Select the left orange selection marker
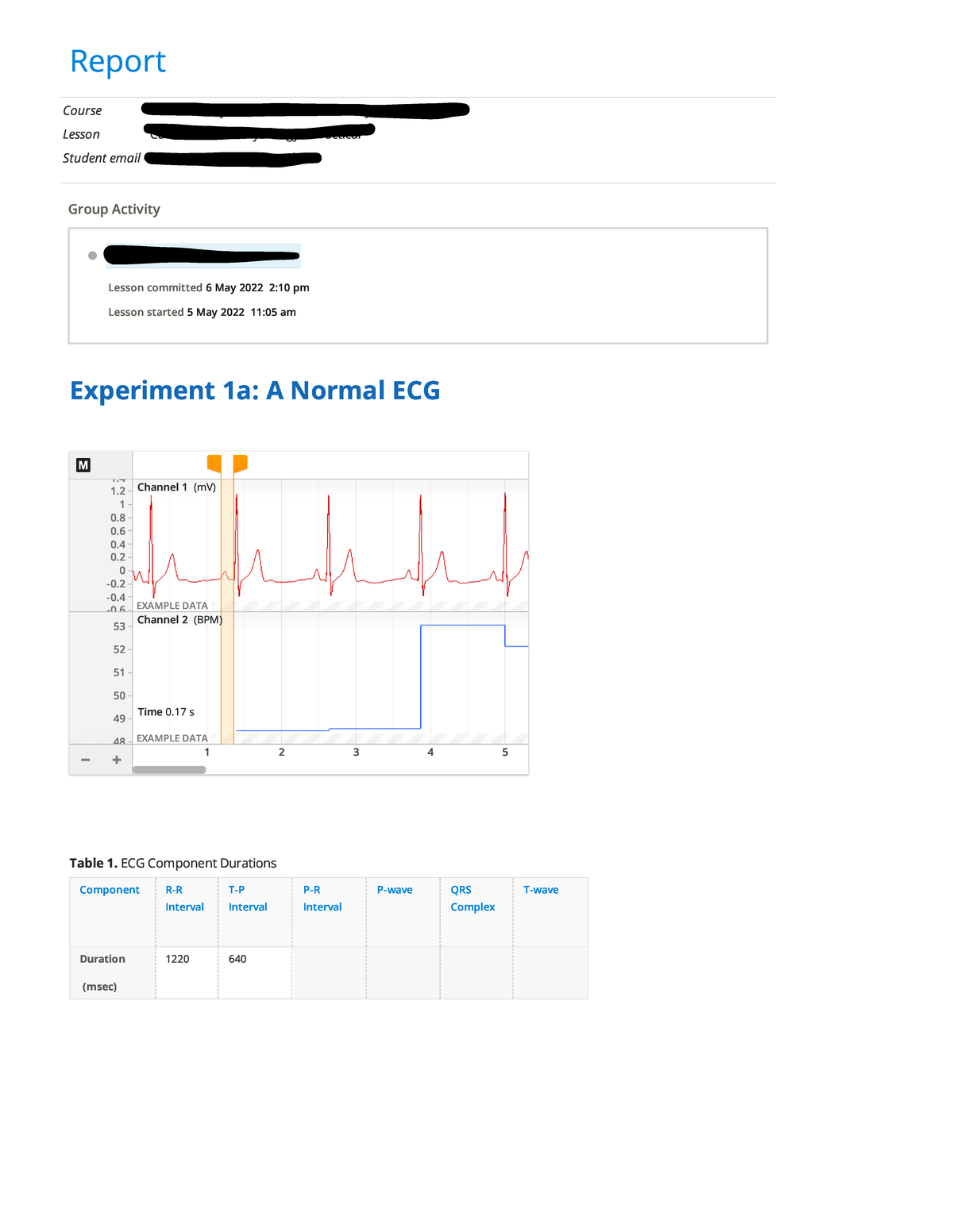The image size is (953, 1232). pos(213,462)
